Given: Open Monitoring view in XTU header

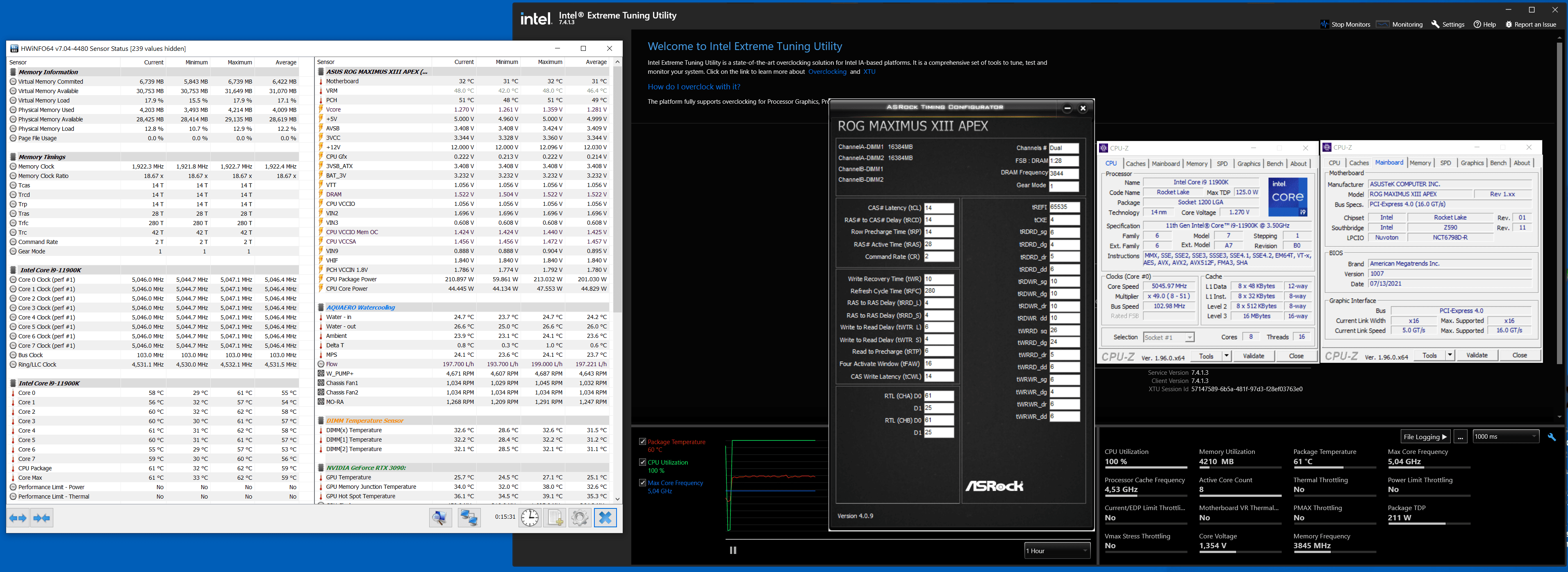Looking at the screenshot, I should point(1400,24).
